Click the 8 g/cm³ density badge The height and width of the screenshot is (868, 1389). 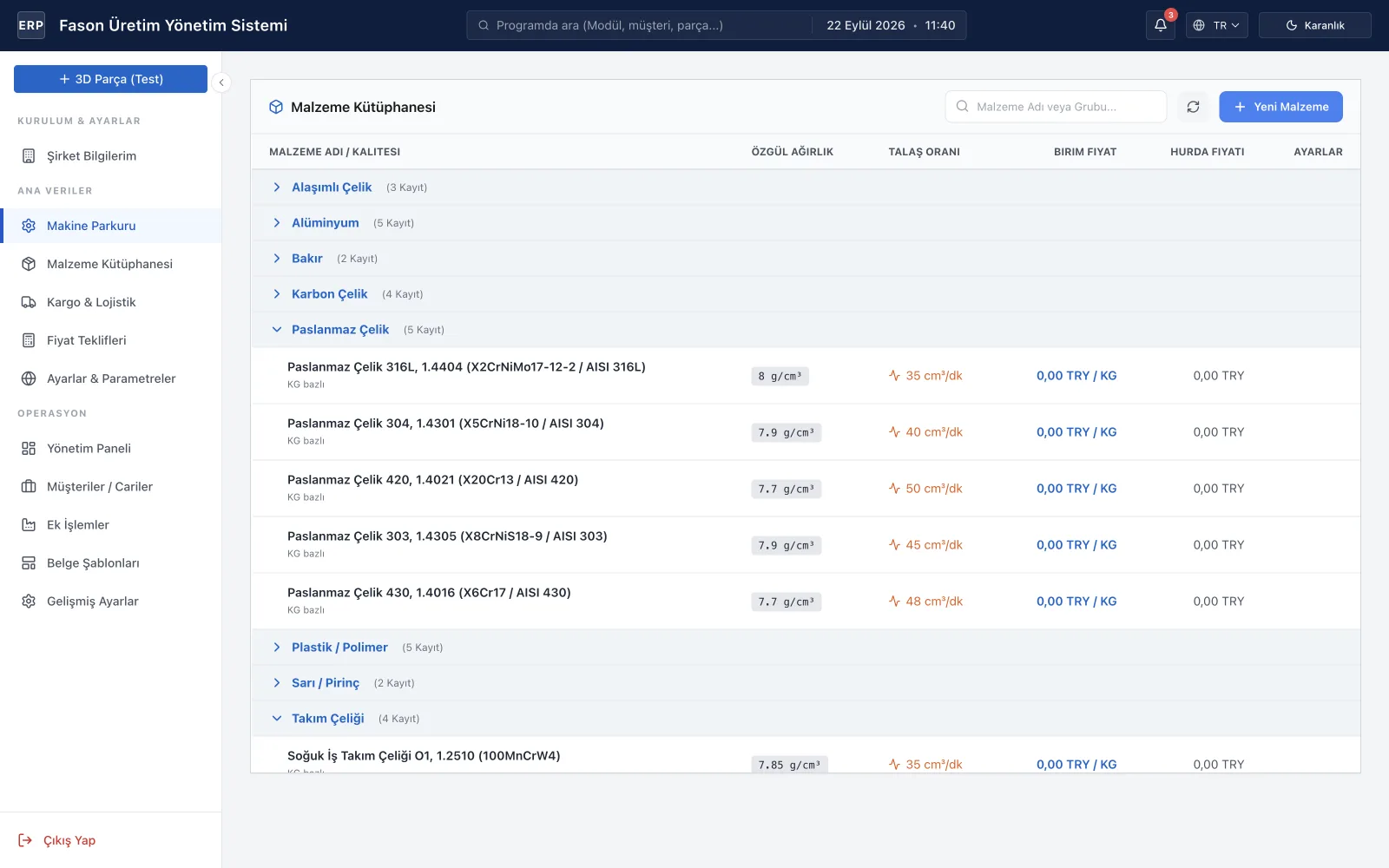point(780,376)
